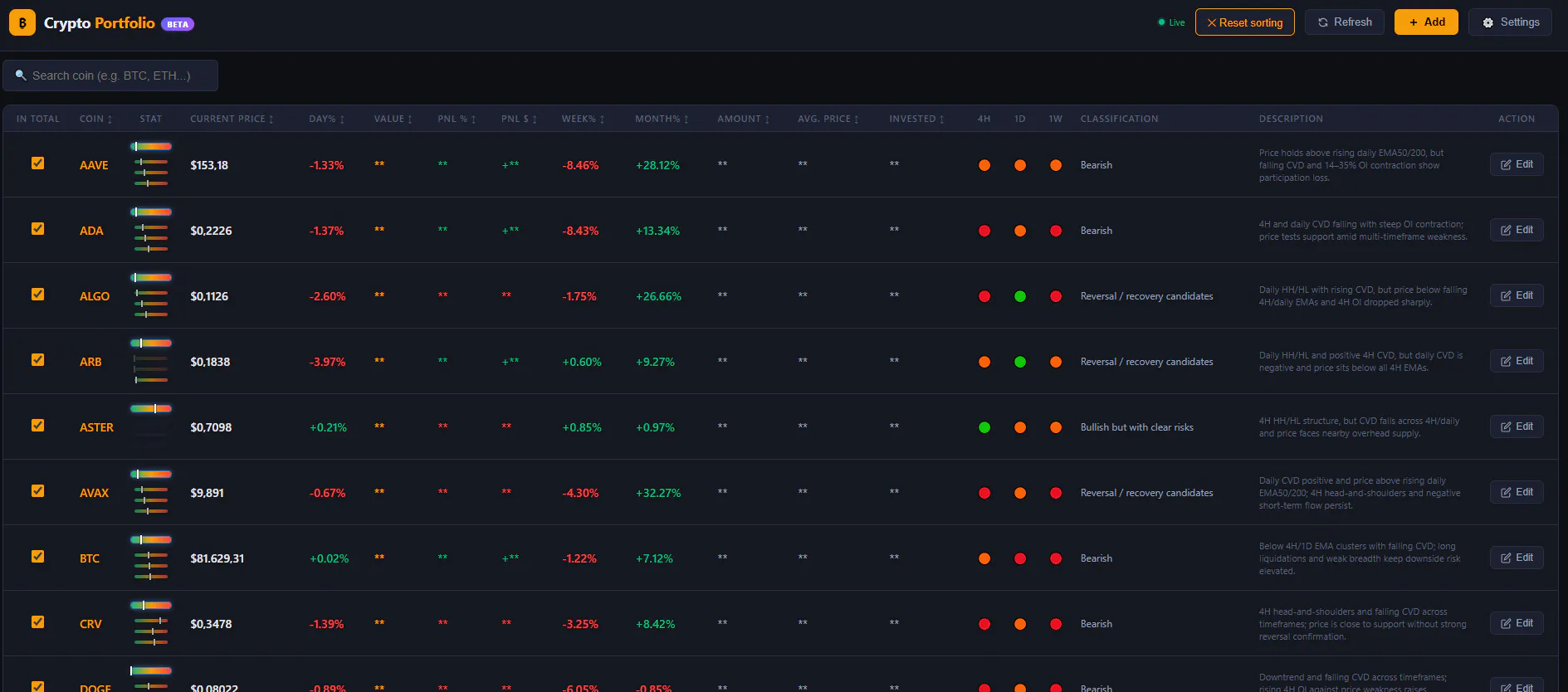Sort table by Current Price column
Image resolution: width=1568 pixels, height=692 pixels.
(x=232, y=119)
